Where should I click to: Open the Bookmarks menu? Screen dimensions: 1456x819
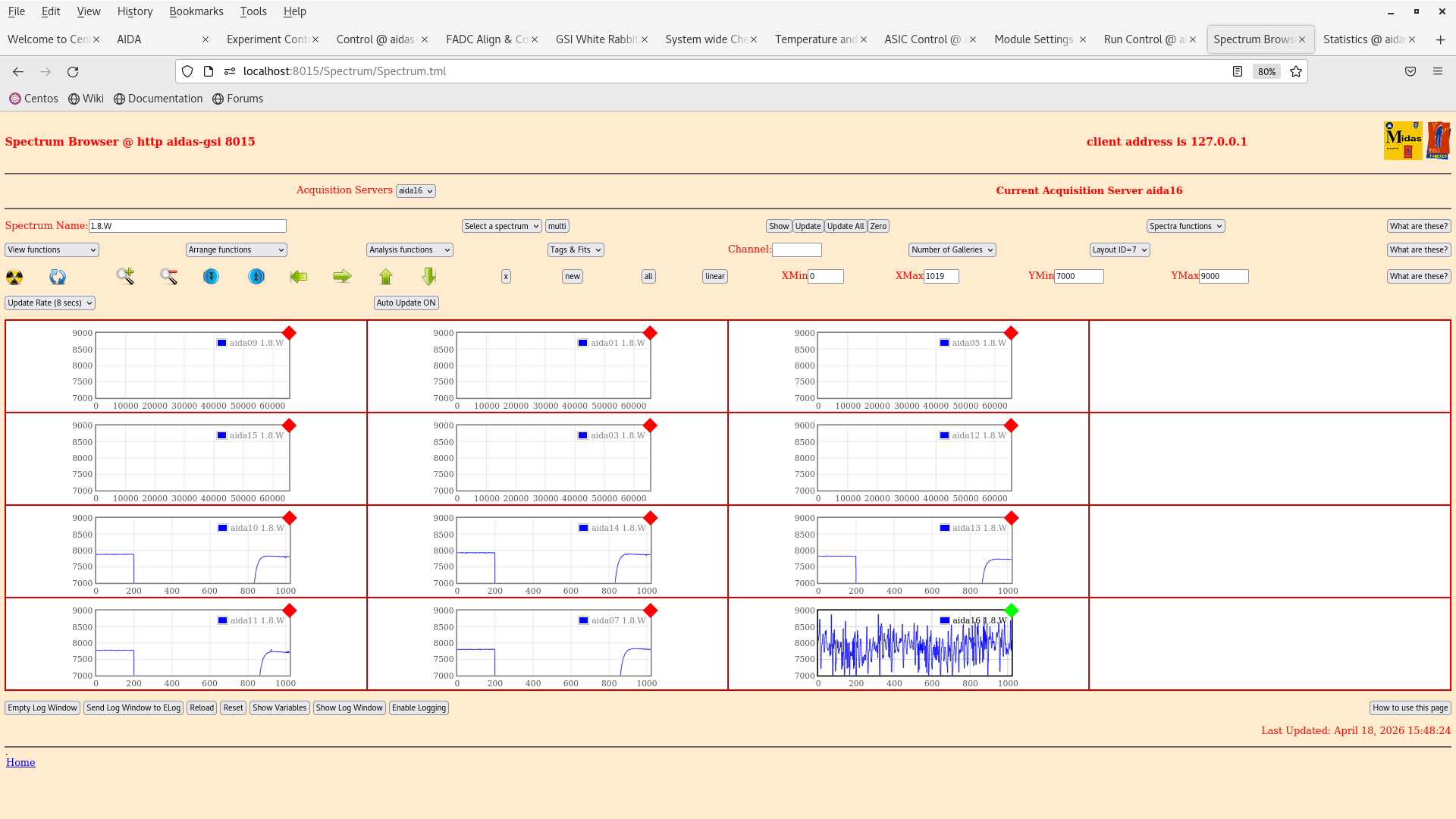[196, 11]
